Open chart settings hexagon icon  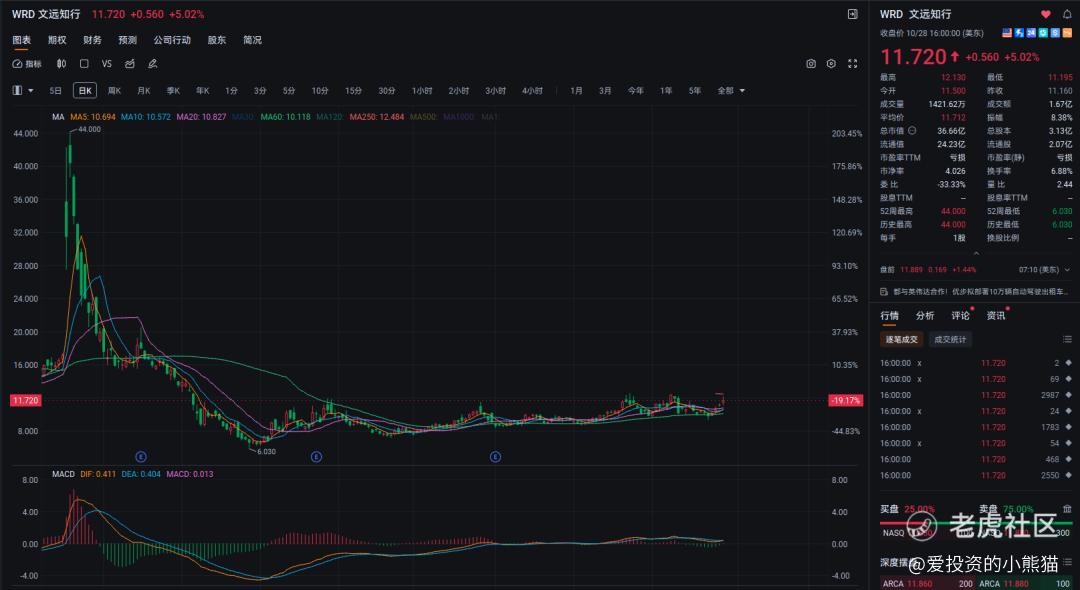[x=831, y=64]
